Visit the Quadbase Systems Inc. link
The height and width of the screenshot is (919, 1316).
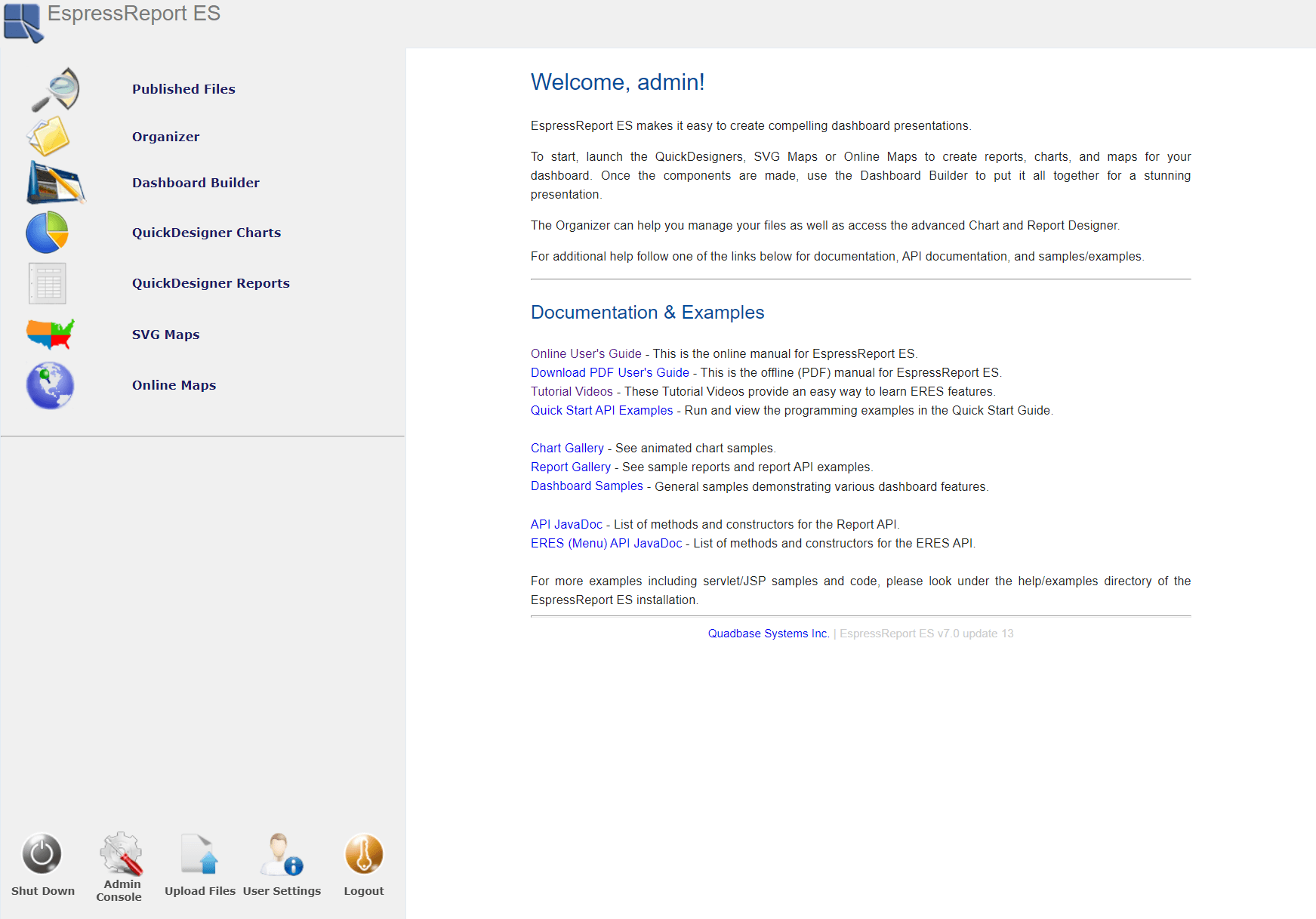click(769, 634)
